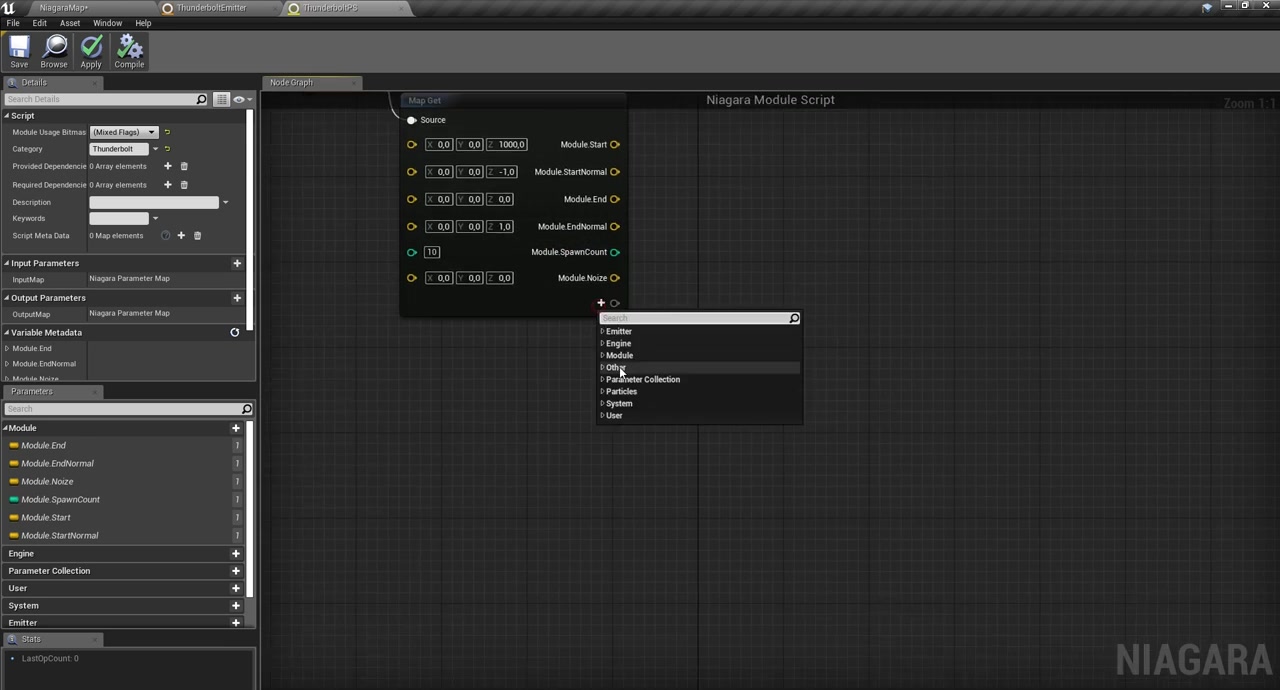Image resolution: width=1280 pixels, height=690 pixels.
Task: Switch to the ThunderboltPS tab
Action: point(330,7)
